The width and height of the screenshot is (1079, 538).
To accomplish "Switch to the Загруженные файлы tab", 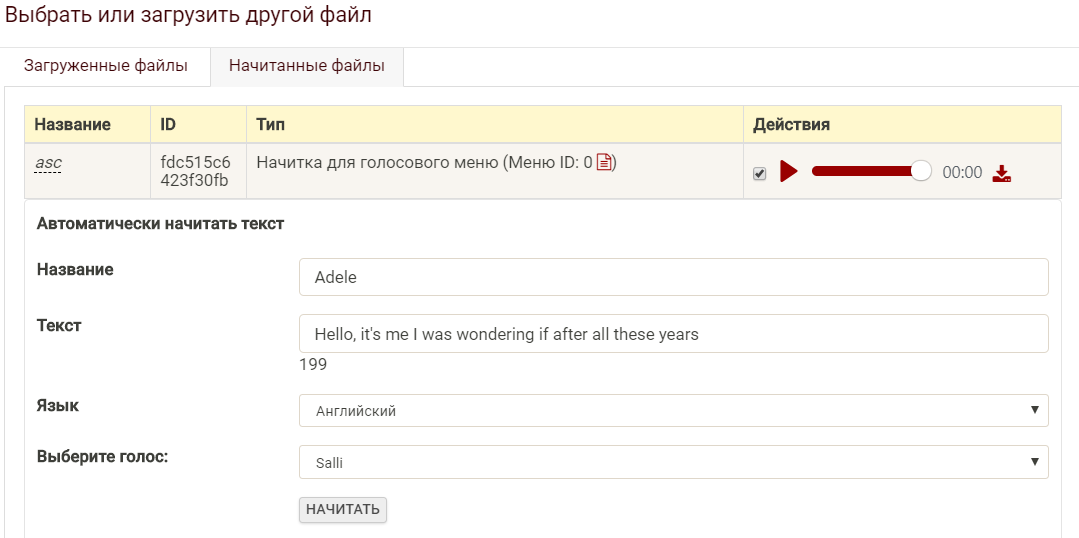I will (106, 67).
